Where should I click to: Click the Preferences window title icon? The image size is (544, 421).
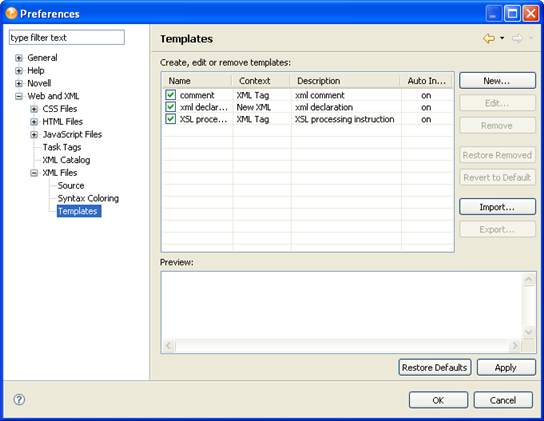point(11,13)
